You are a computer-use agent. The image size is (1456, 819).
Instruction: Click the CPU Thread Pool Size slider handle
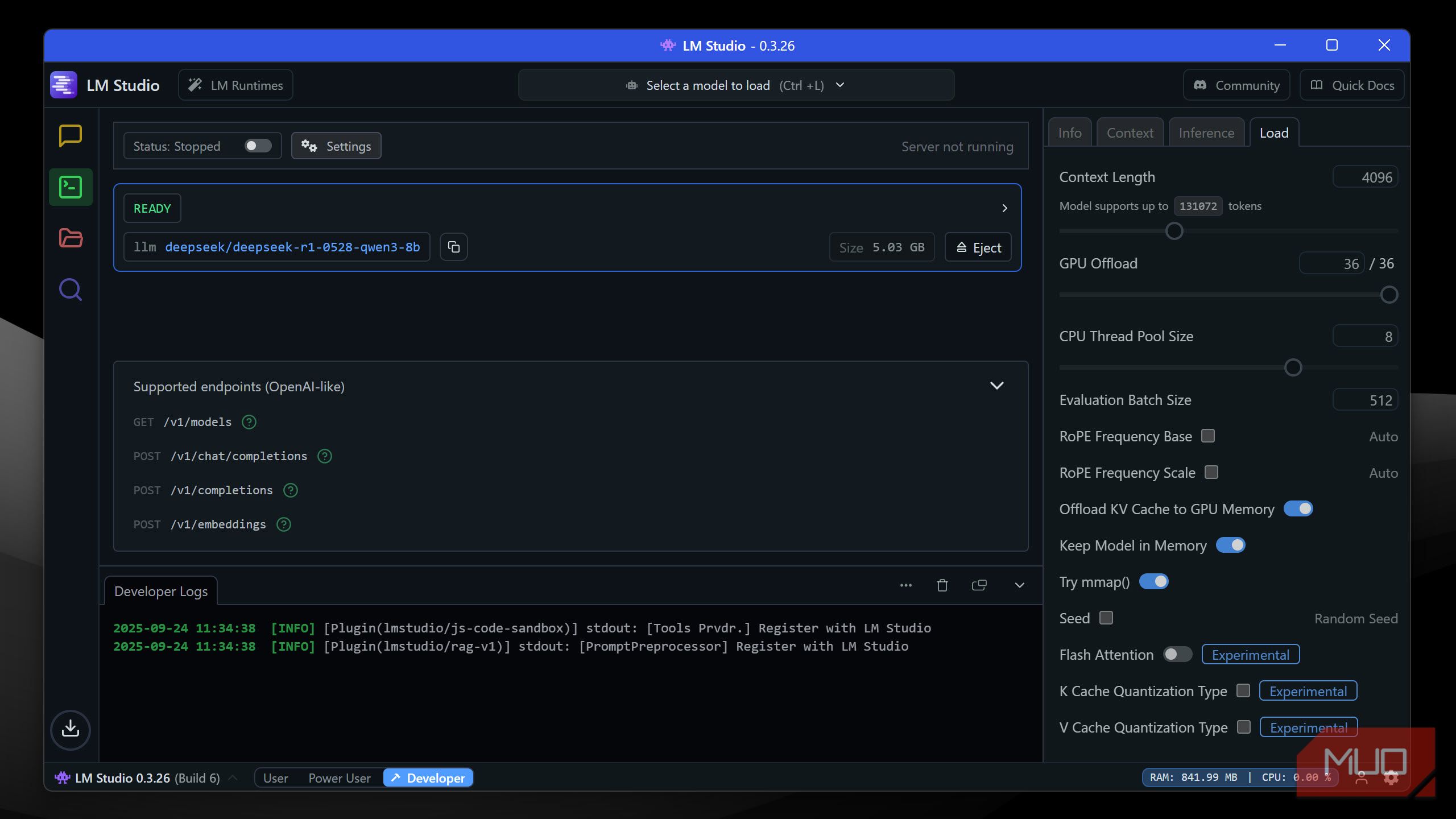[x=1293, y=367]
